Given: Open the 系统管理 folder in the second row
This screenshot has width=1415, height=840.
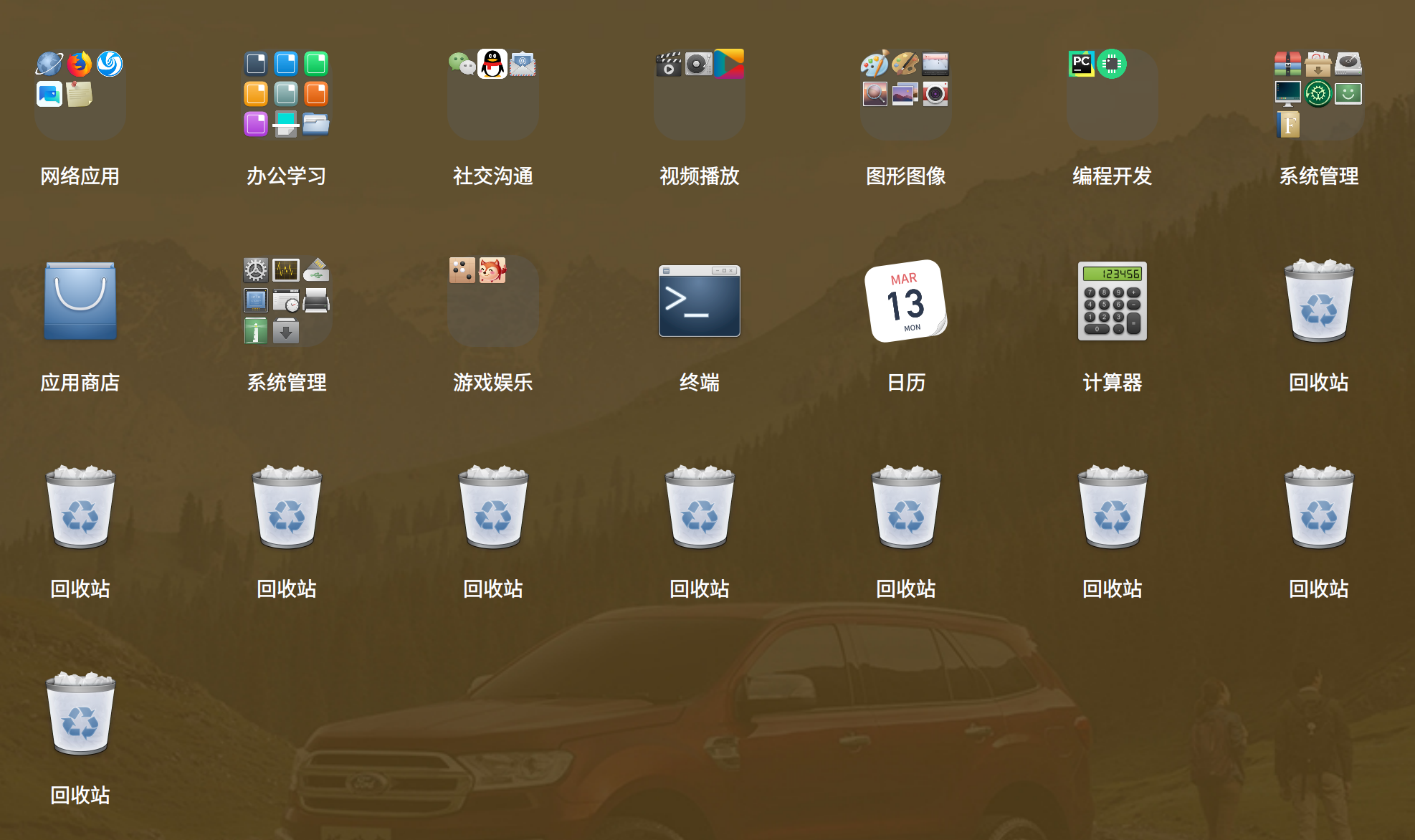Looking at the screenshot, I should click(x=286, y=301).
